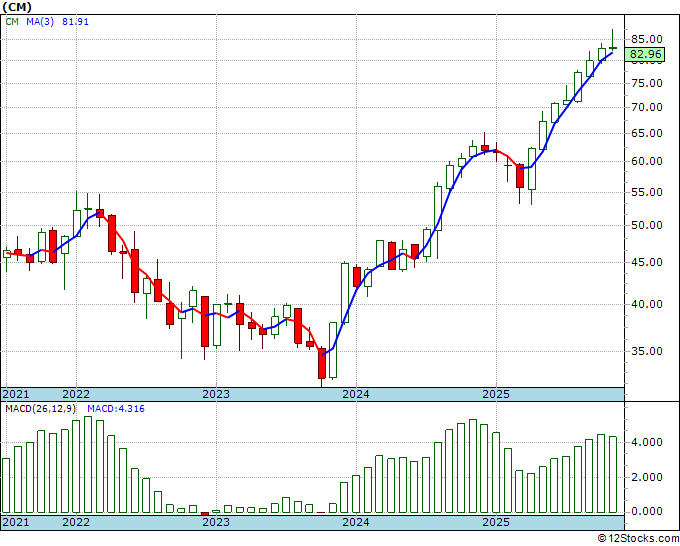The image size is (680, 546).
Task: Click the 2021 label on the price chart timeline
Action: [x=16, y=394]
